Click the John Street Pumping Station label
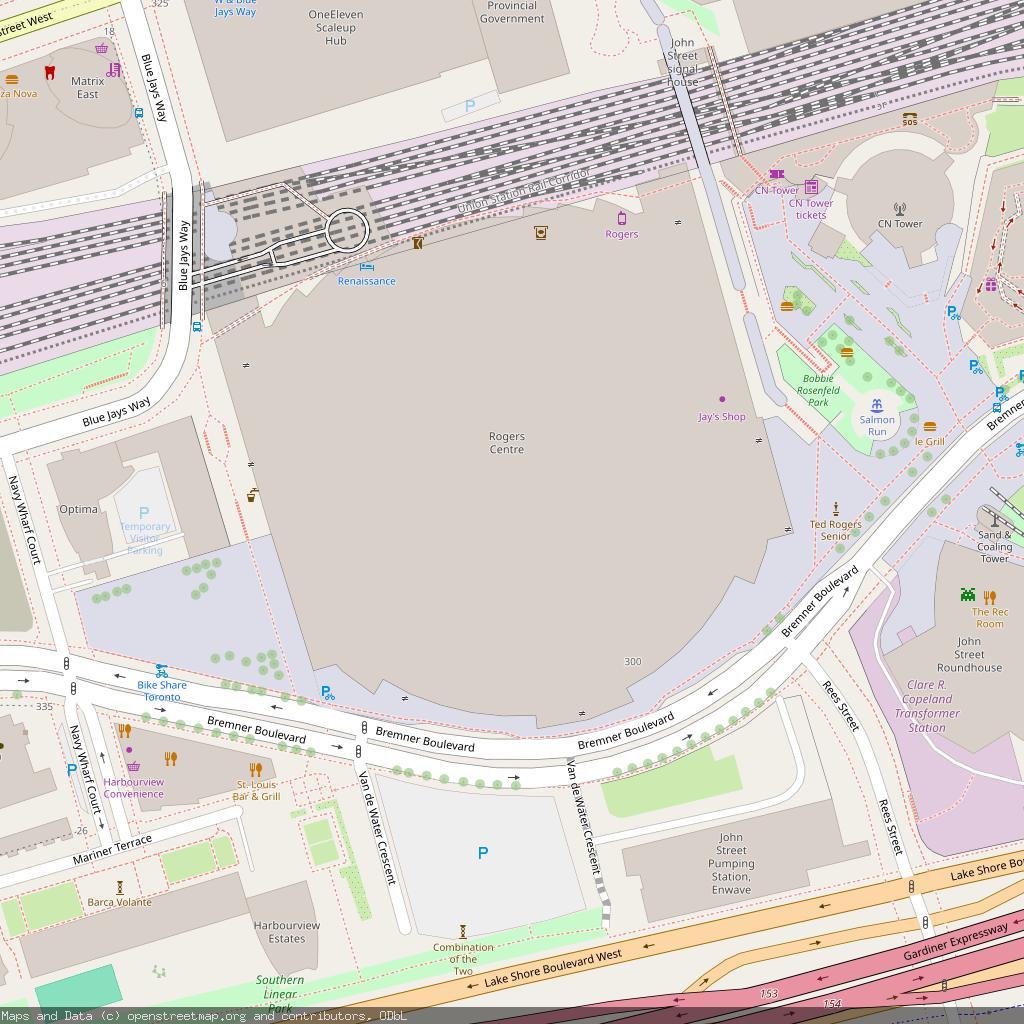The height and width of the screenshot is (1024, 1024). (x=731, y=863)
